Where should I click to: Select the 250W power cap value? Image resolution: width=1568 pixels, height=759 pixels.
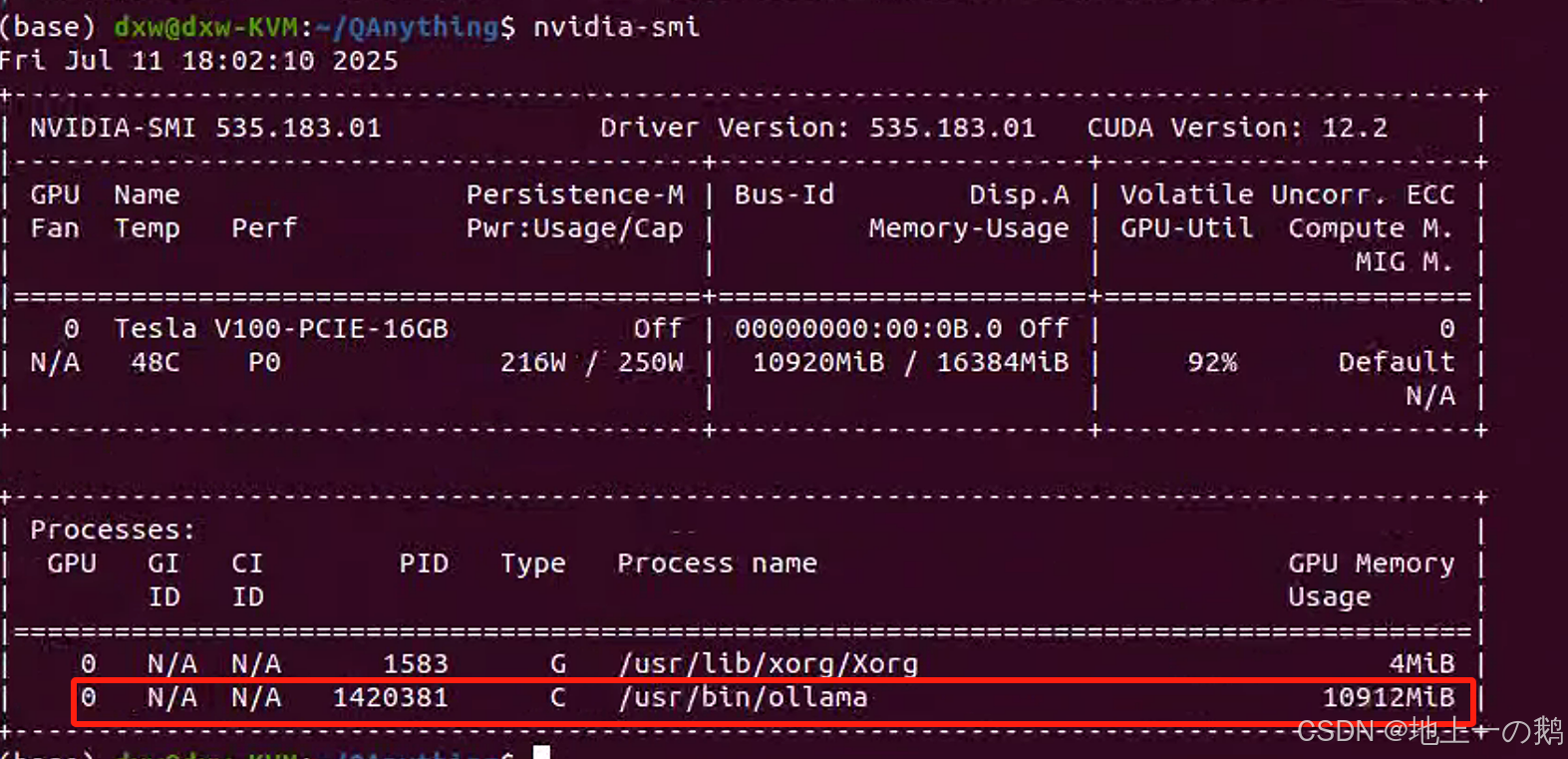651,362
